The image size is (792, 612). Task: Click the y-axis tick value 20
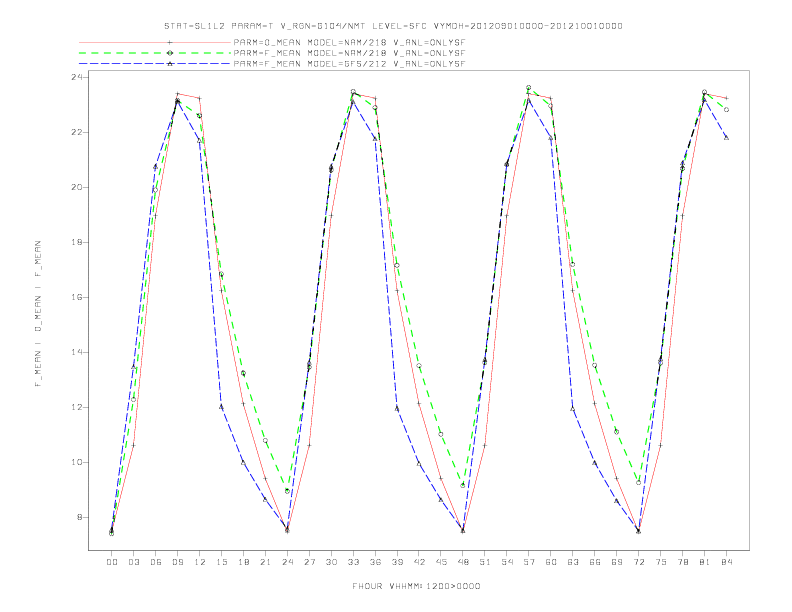coord(78,187)
